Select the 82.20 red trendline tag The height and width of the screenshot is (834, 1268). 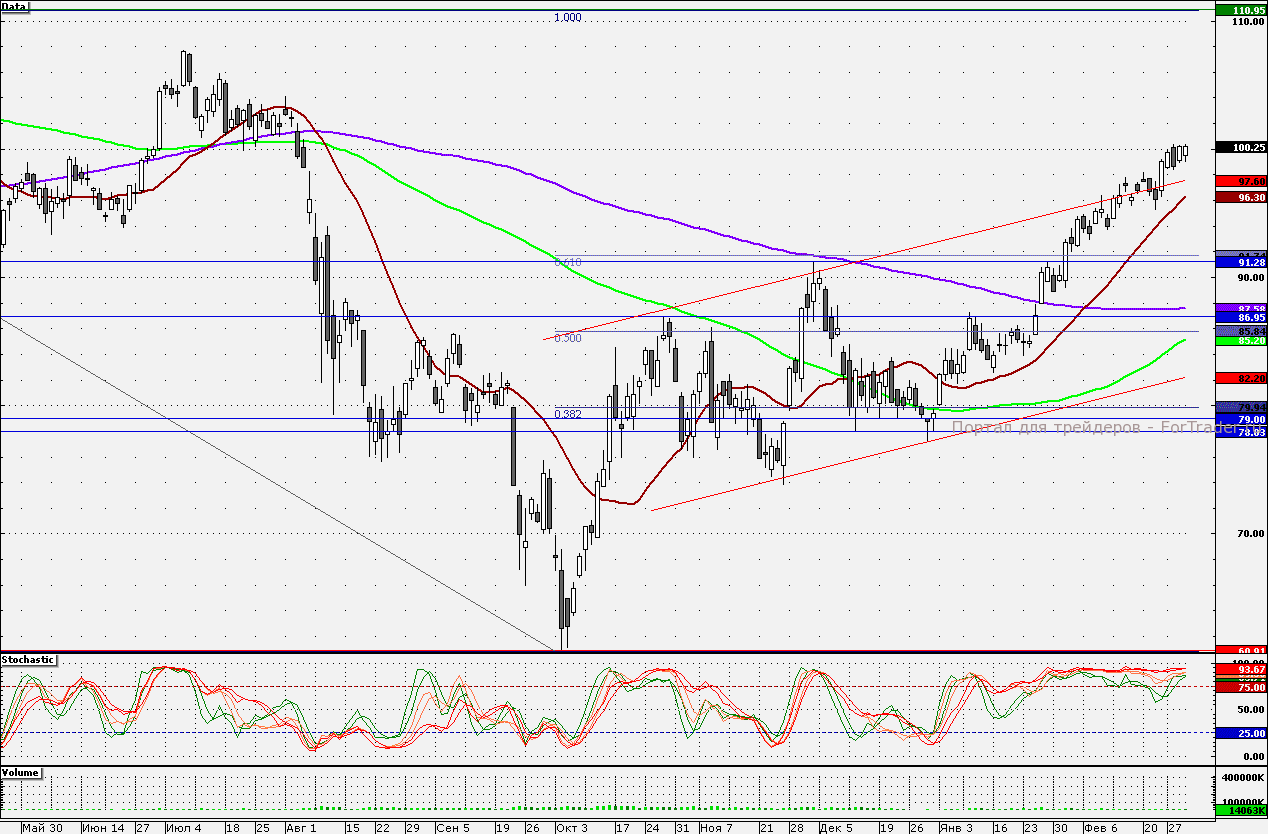[1240, 379]
